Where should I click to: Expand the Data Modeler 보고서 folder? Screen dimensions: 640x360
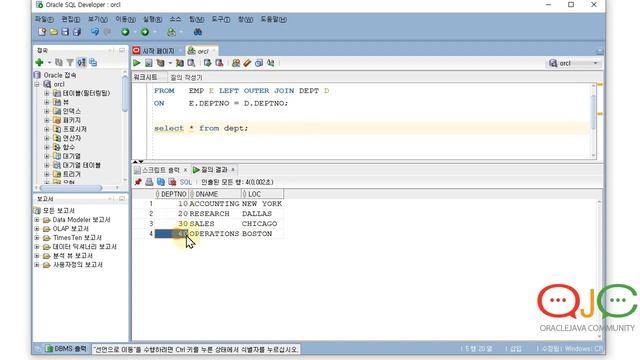(x=37, y=220)
